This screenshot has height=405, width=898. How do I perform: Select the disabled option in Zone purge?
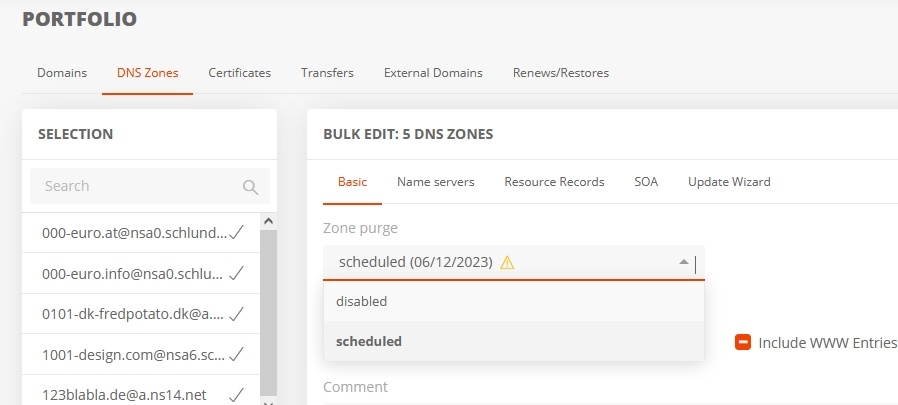point(514,301)
